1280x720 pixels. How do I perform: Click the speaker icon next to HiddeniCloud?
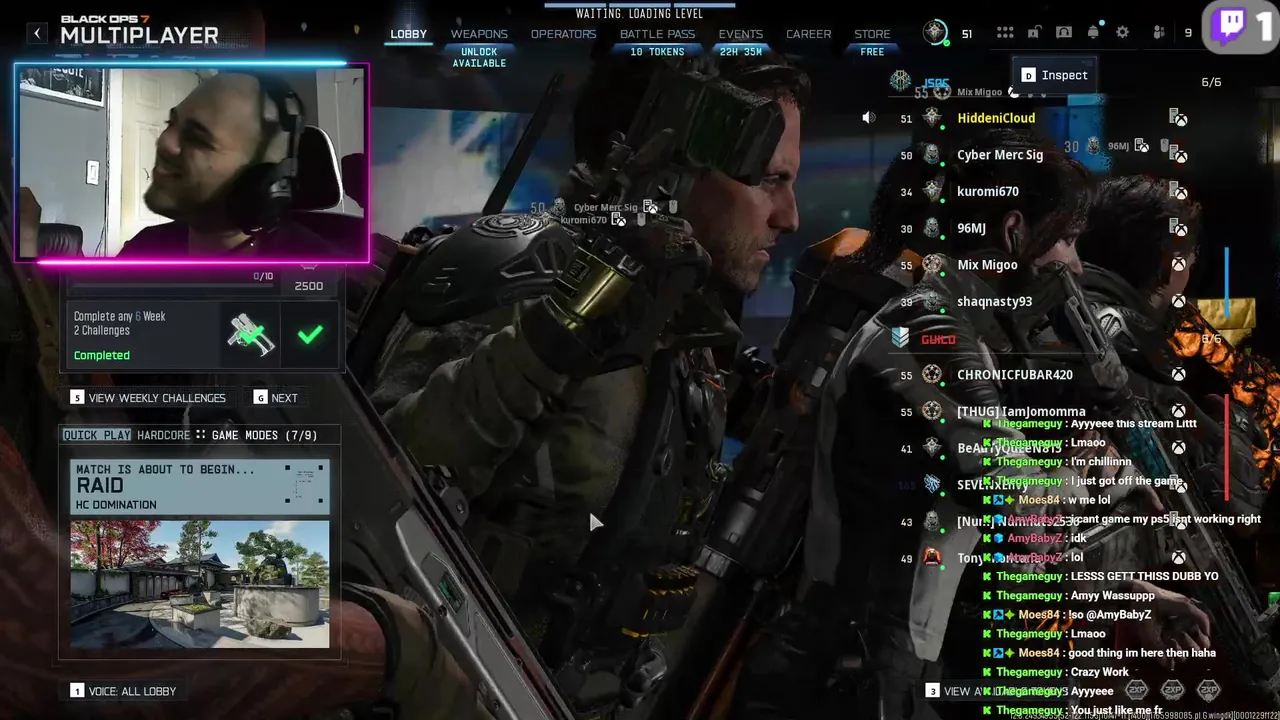tap(869, 118)
